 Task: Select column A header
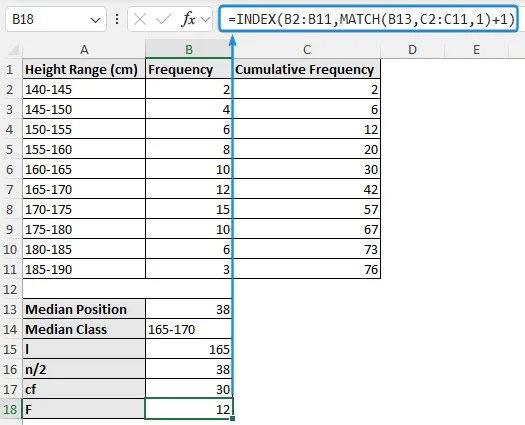pos(84,50)
